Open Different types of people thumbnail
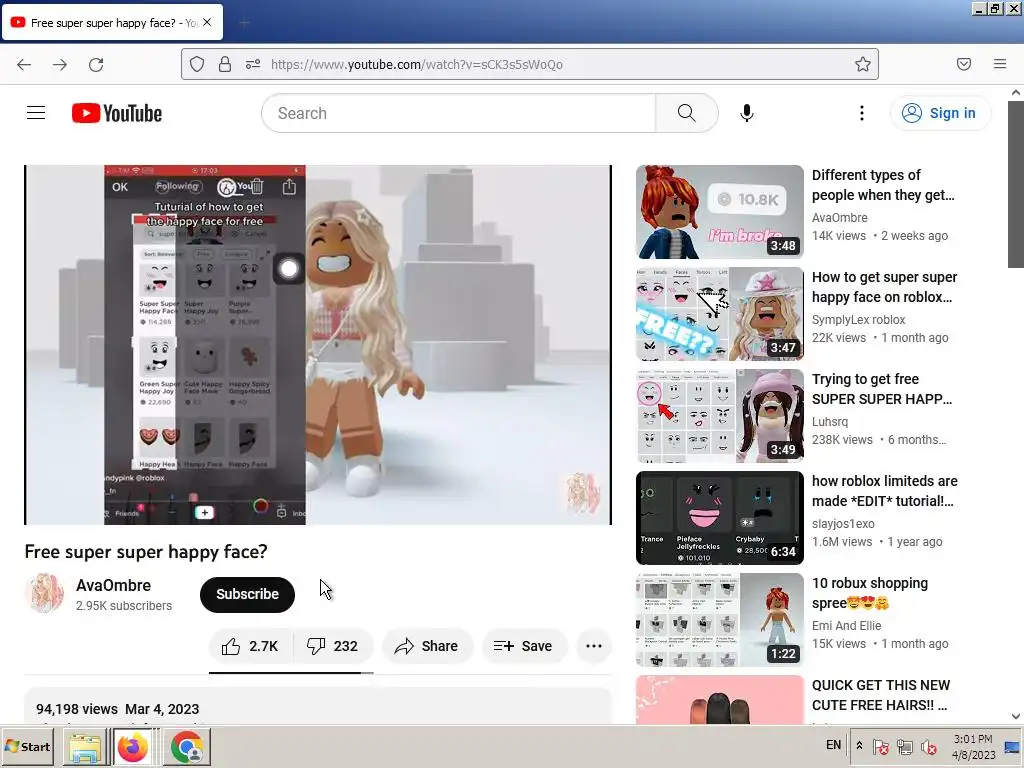The image size is (1024, 768). (720, 212)
